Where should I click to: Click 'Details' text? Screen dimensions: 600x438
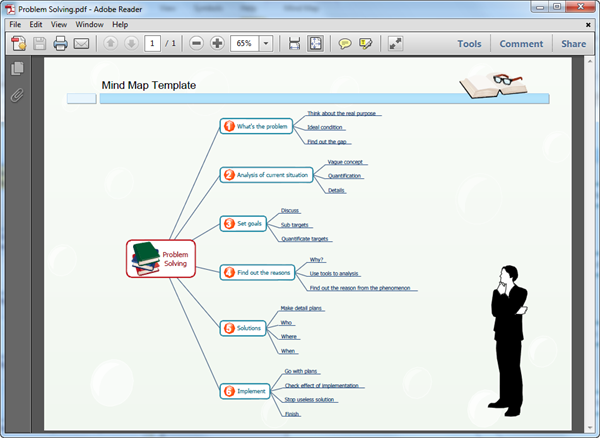[x=336, y=190]
